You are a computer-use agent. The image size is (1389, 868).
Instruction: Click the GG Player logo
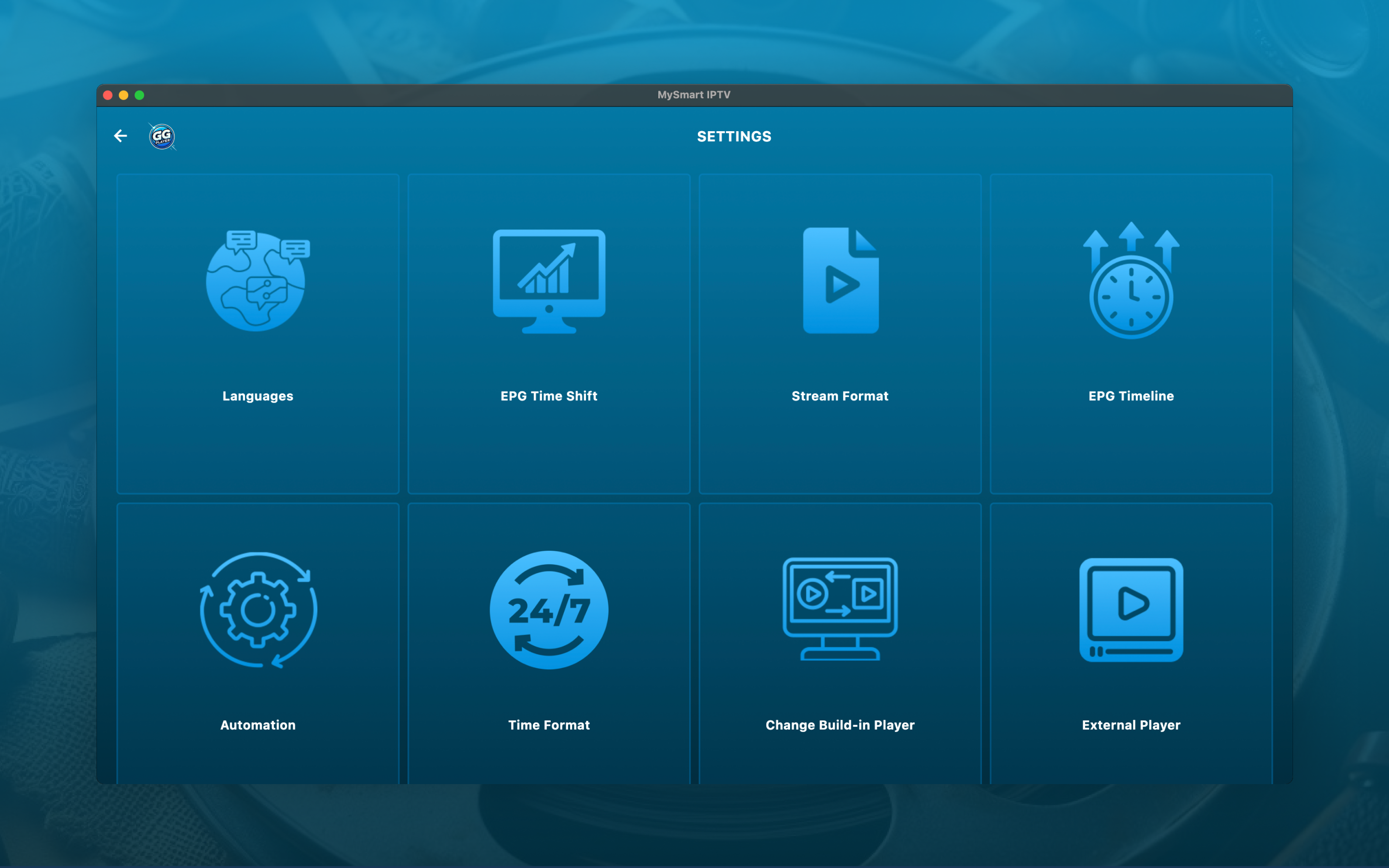[163, 136]
